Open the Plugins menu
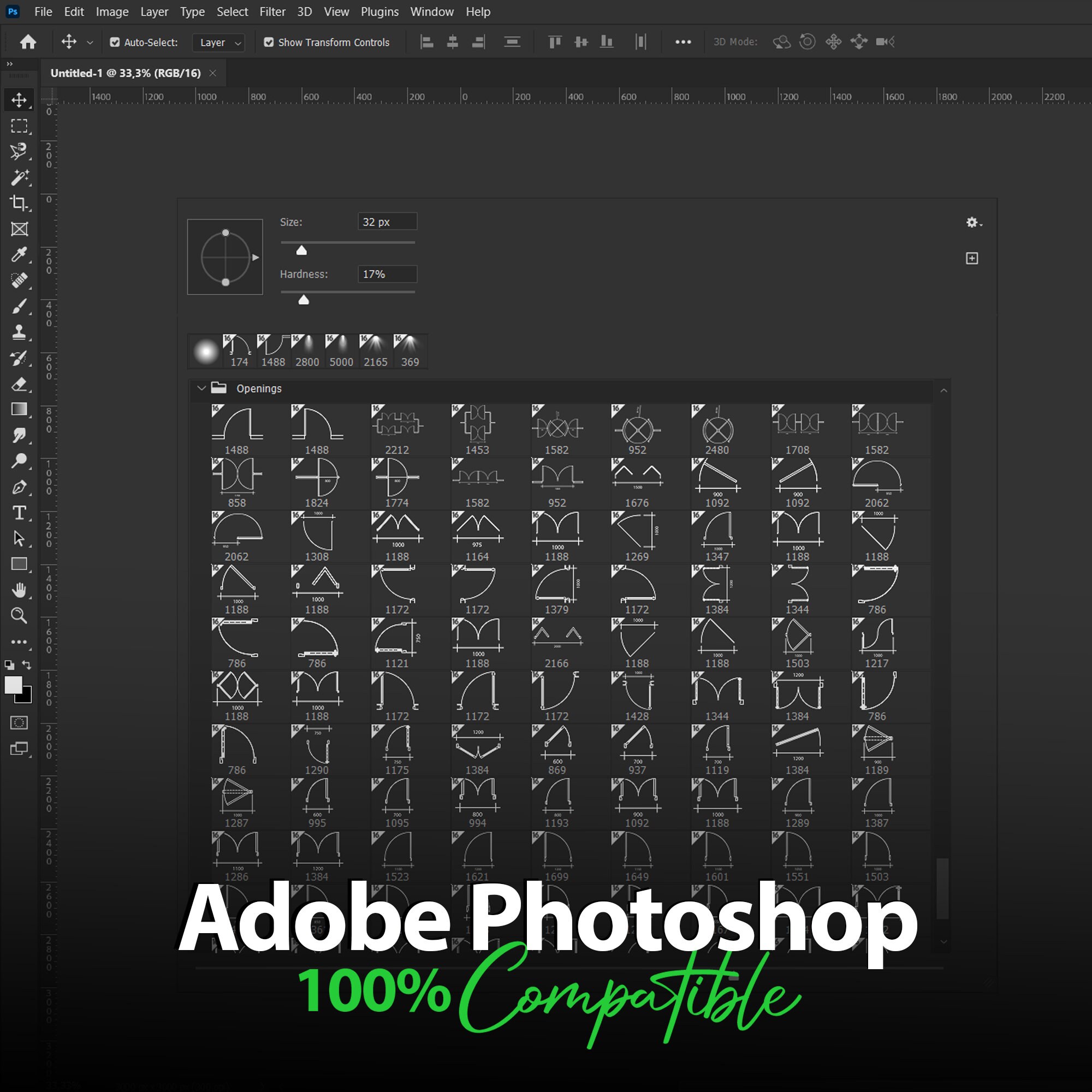Screen dimensions: 1092x1092 click(x=380, y=12)
